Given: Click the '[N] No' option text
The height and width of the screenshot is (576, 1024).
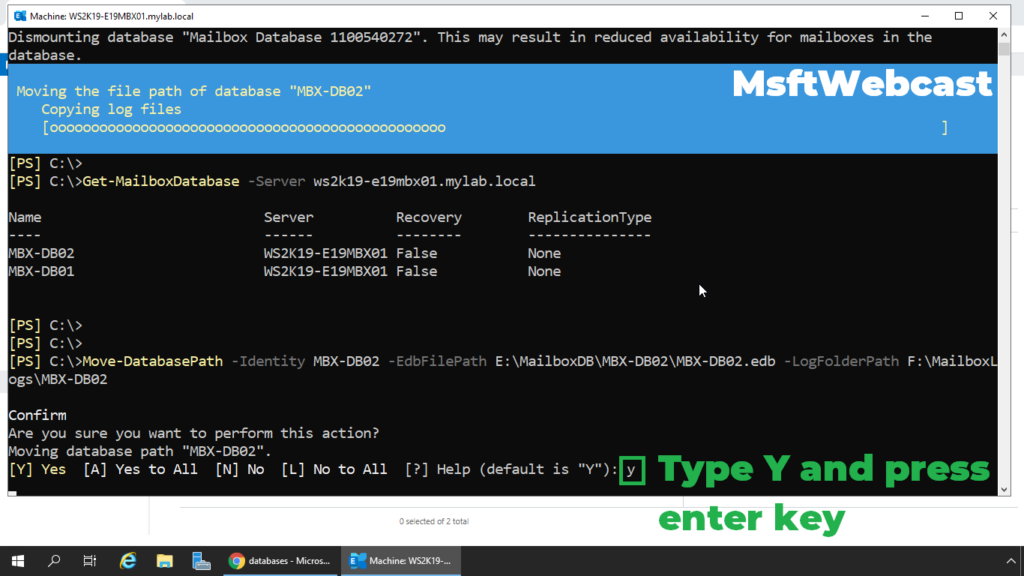Looking at the screenshot, I should pos(240,470).
